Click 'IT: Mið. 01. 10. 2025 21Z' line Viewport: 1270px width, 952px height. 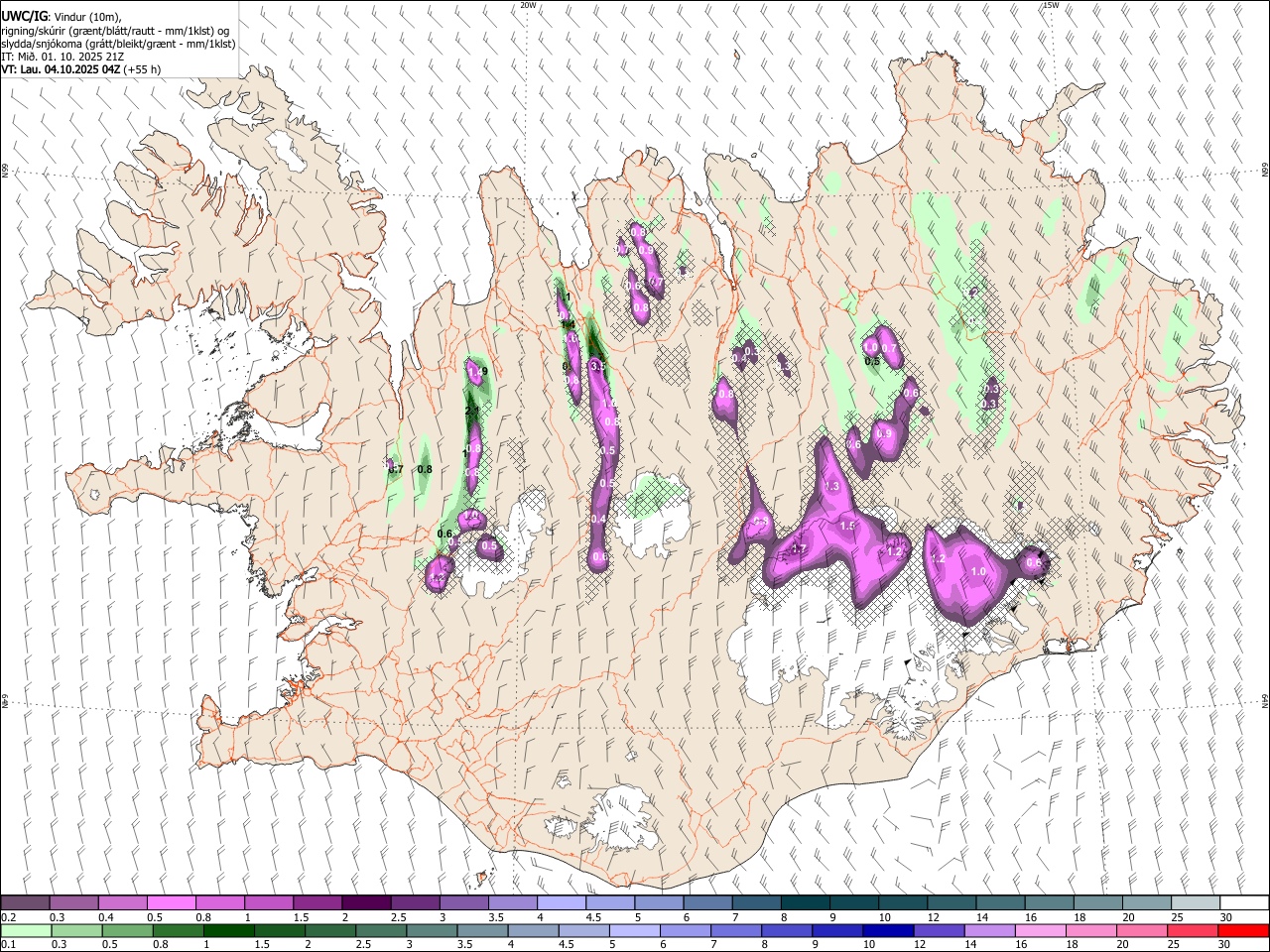(63, 57)
